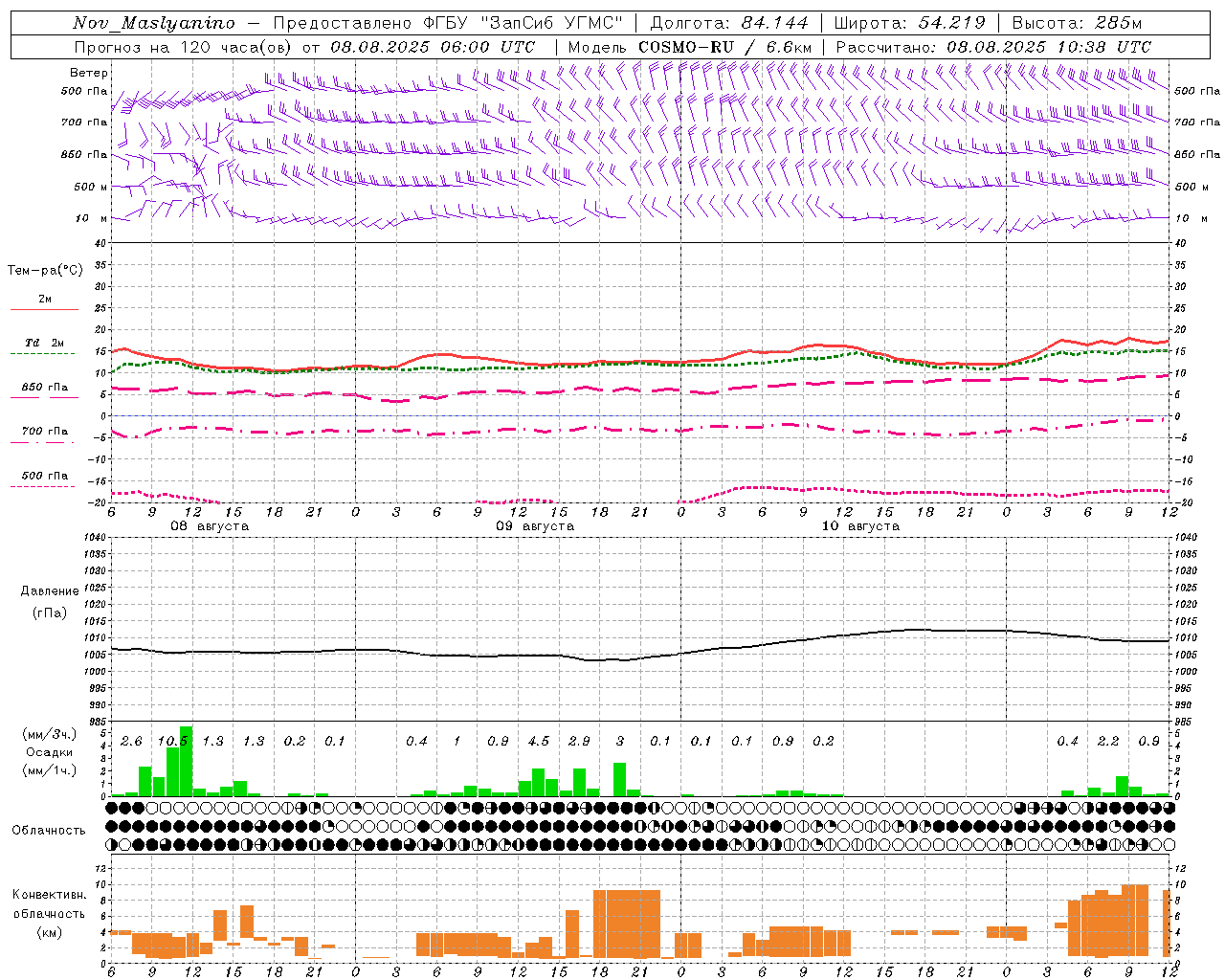Click the red 2м temperature legend line
The width and height of the screenshot is (1225, 980).
pyautogui.click(x=44, y=309)
